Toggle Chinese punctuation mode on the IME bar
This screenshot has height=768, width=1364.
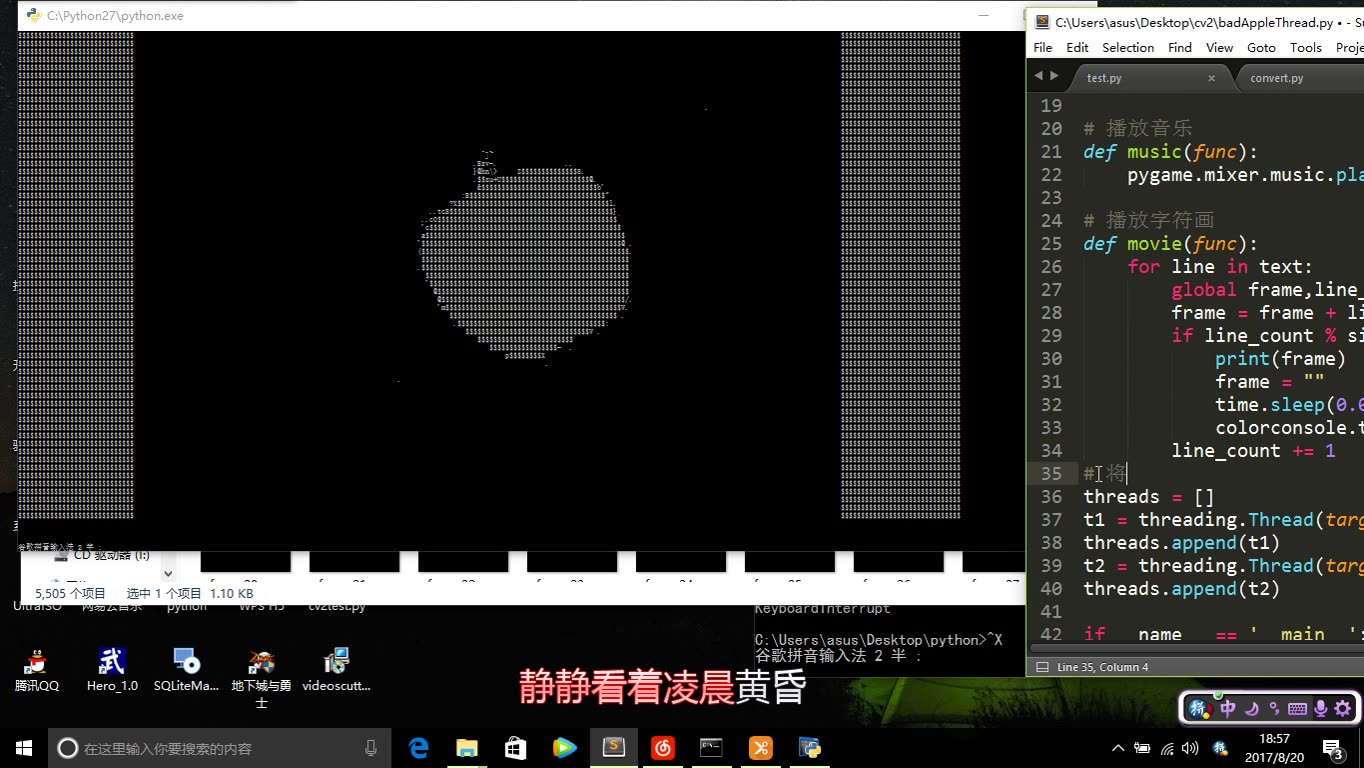[x=1274, y=709]
